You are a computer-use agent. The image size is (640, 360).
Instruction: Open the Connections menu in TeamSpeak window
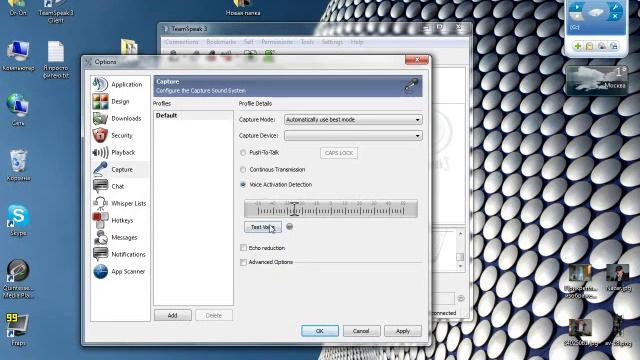point(182,42)
